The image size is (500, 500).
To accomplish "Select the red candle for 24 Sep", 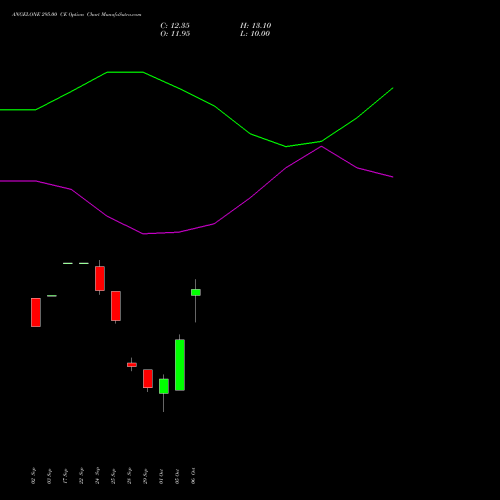I will click(100, 278).
